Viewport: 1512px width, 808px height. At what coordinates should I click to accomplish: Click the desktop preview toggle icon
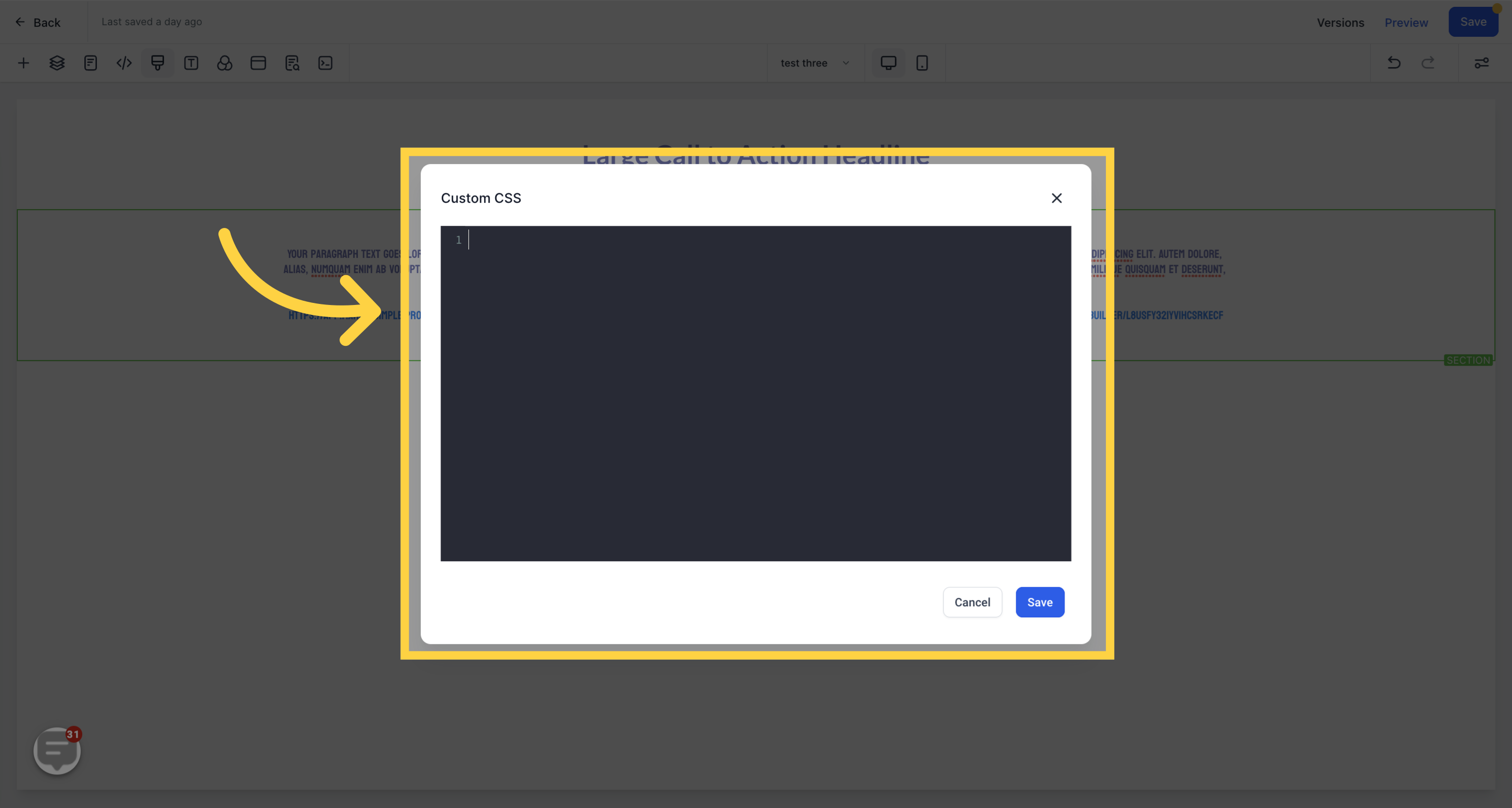888,62
